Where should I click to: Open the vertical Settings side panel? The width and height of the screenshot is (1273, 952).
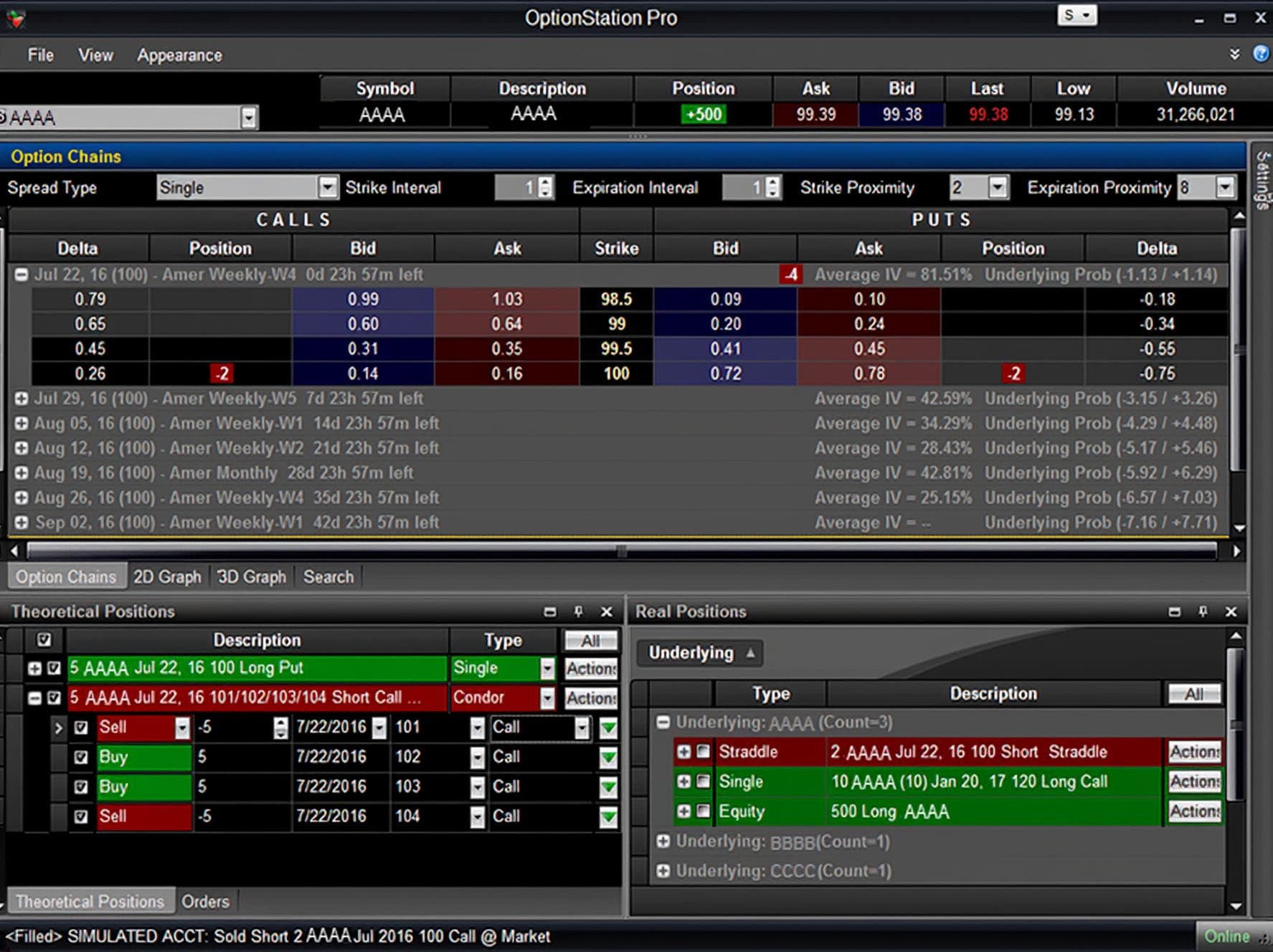pyautogui.click(x=1262, y=180)
